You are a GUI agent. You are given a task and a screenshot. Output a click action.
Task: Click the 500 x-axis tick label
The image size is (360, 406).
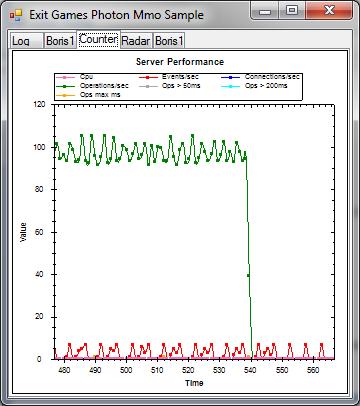(126, 370)
